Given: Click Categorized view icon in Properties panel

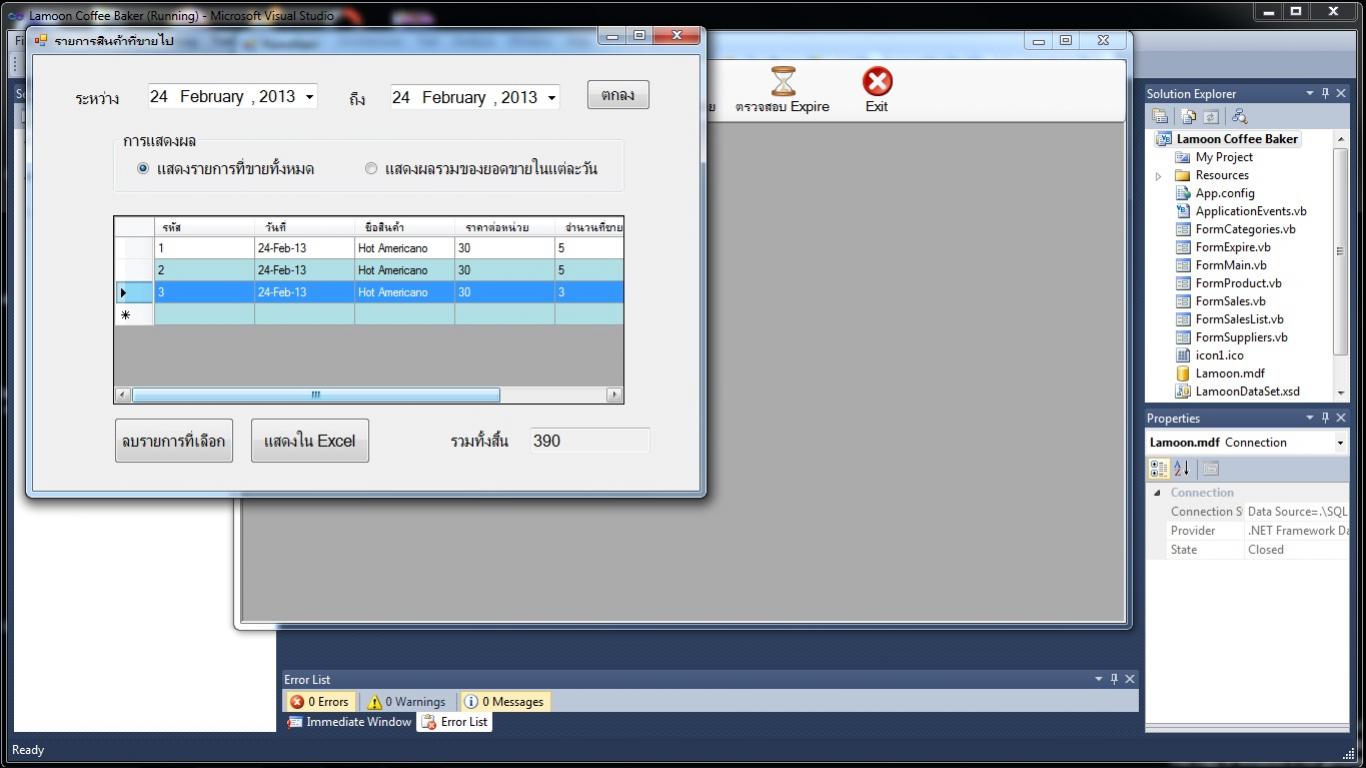Looking at the screenshot, I should (1159, 468).
